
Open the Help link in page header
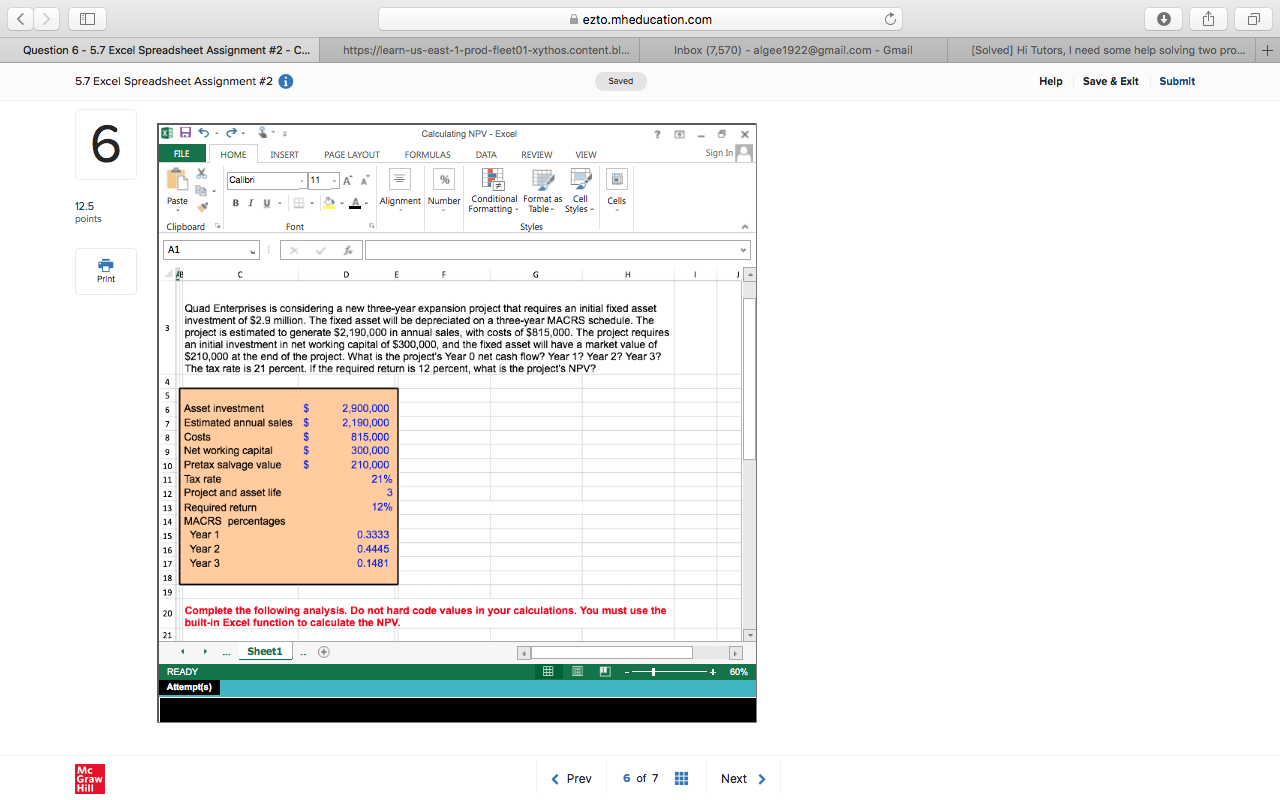click(x=1051, y=81)
